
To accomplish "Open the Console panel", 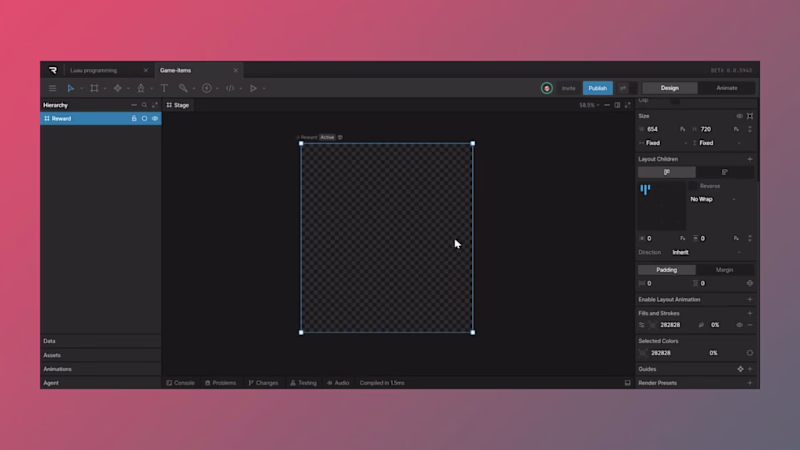I will tap(180, 383).
